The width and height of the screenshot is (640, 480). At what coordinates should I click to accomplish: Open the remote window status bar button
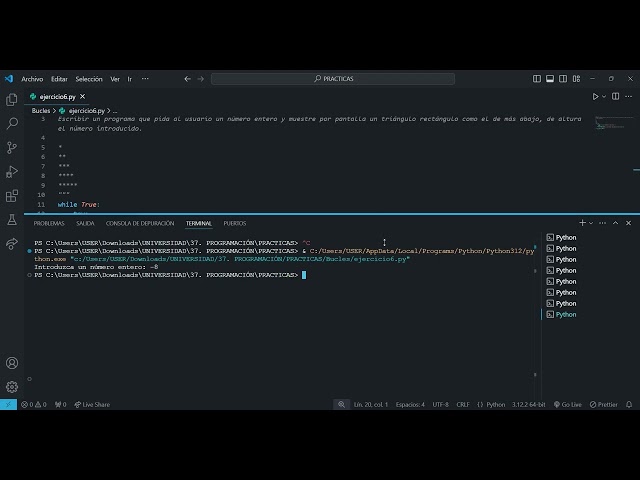8,404
